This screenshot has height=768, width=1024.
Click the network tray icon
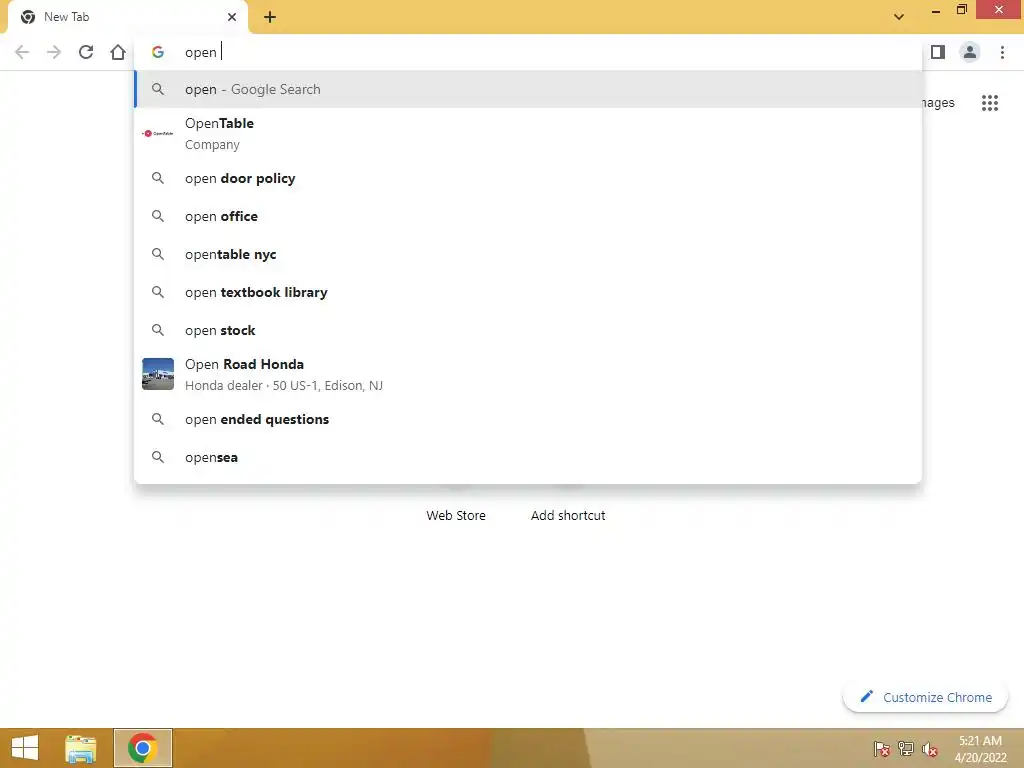tap(906, 748)
